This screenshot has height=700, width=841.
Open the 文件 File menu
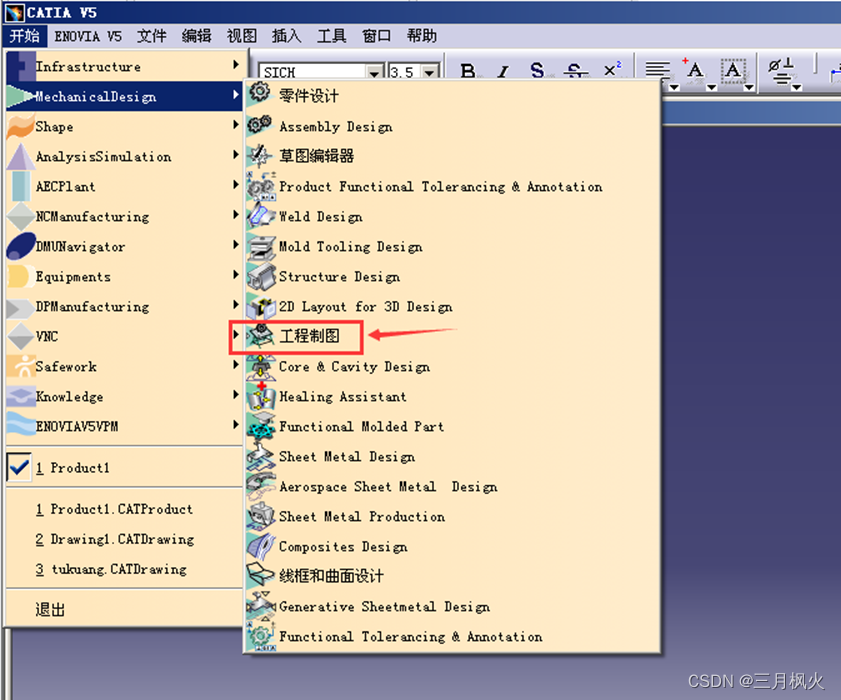click(152, 36)
